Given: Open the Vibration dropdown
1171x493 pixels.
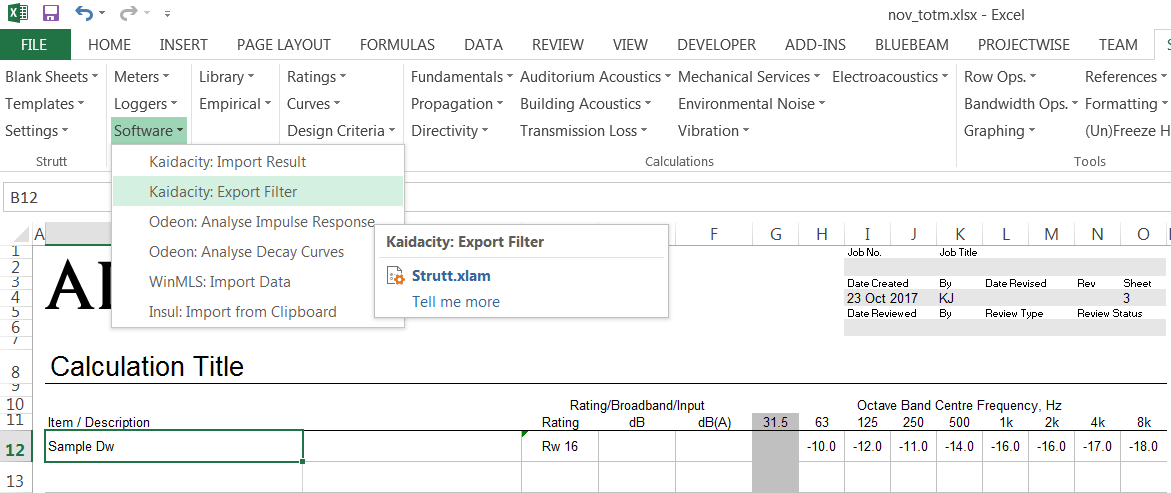Looking at the screenshot, I should coord(714,131).
